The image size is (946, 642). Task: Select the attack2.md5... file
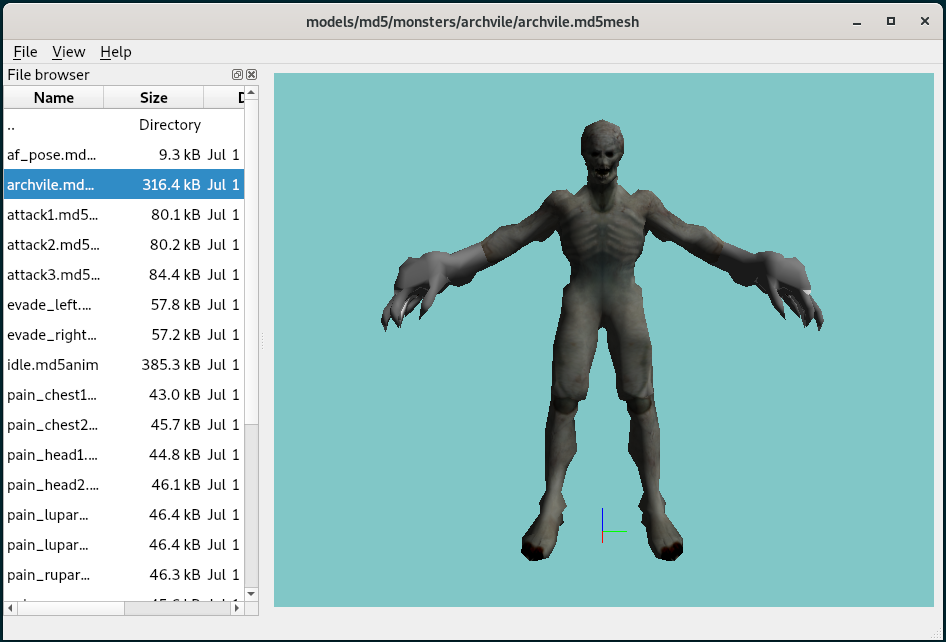click(124, 245)
